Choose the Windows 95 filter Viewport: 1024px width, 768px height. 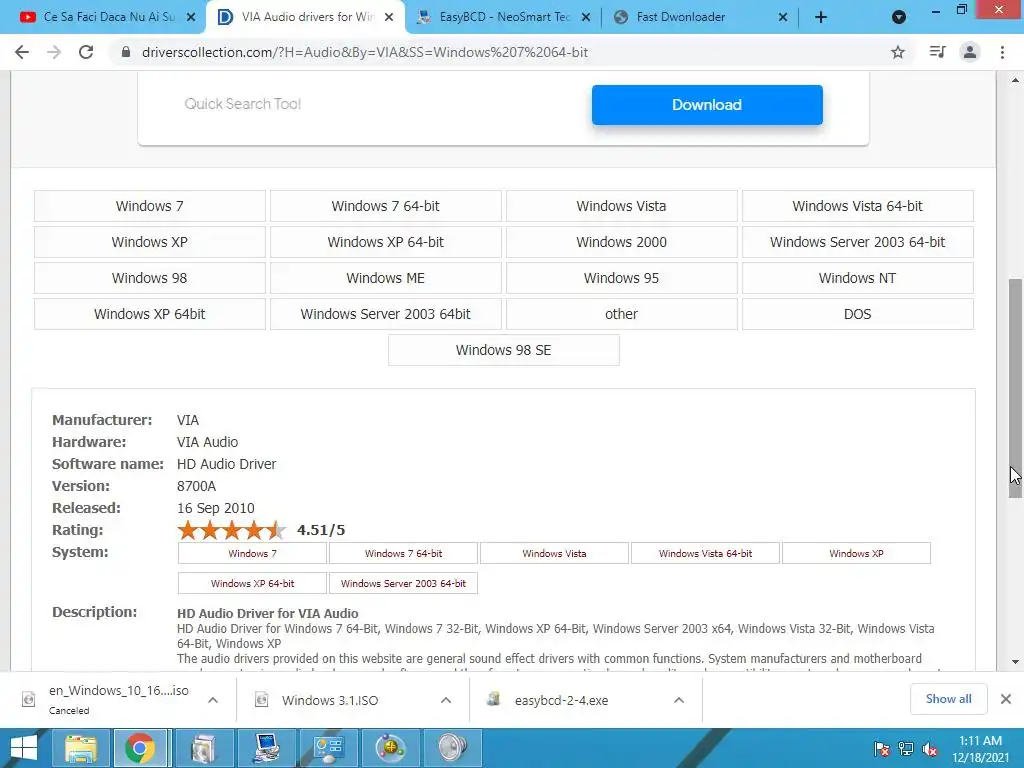click(621, 278)
